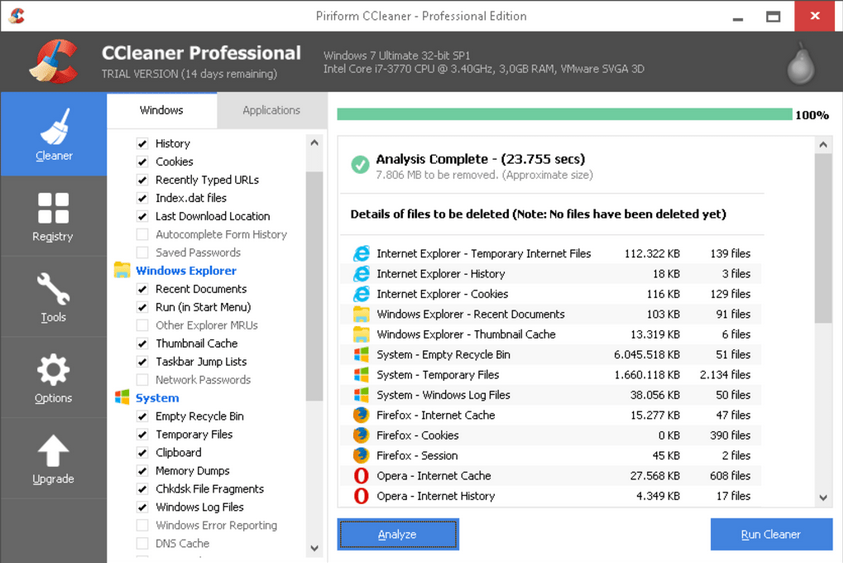
Task: Maximize the CCleaner window
Action: click(773, 17)
